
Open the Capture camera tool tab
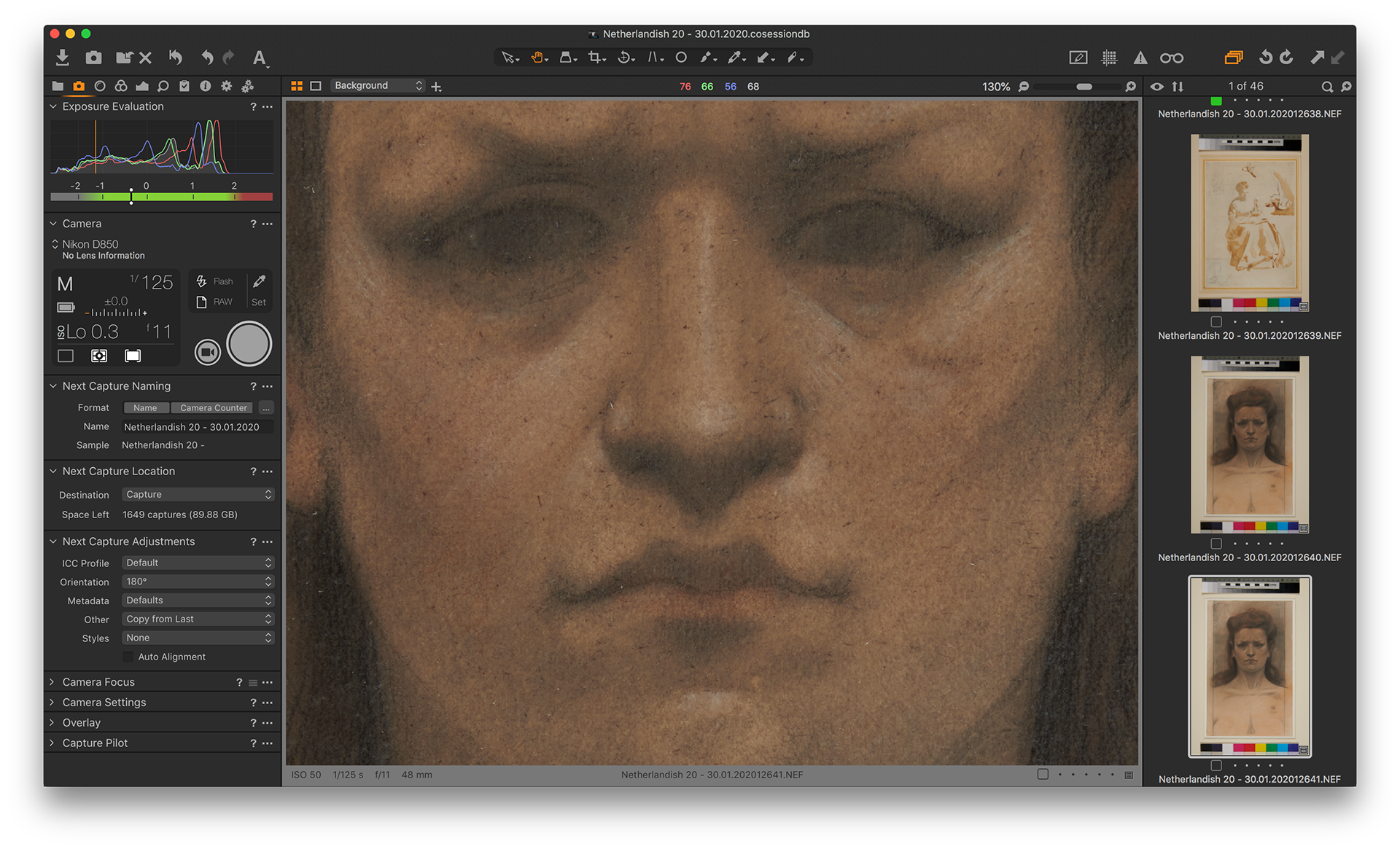tap(79, 86)
